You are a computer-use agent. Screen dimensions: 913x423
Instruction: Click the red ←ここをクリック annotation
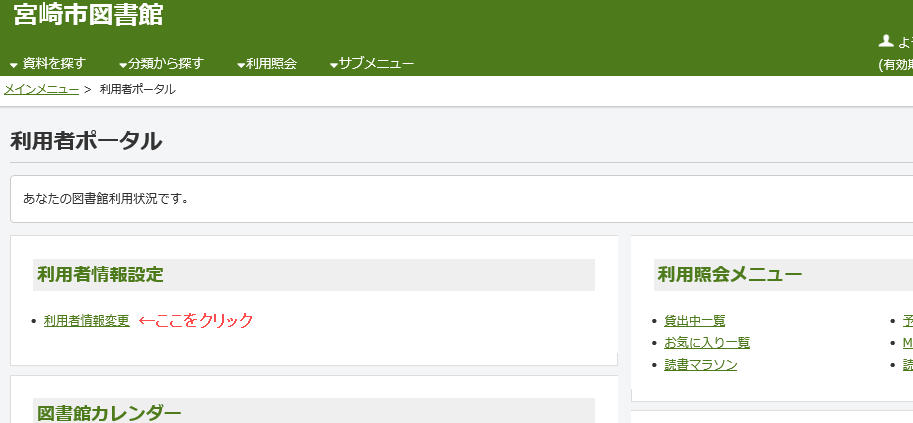pyautogui.click(x=196, y=320)
